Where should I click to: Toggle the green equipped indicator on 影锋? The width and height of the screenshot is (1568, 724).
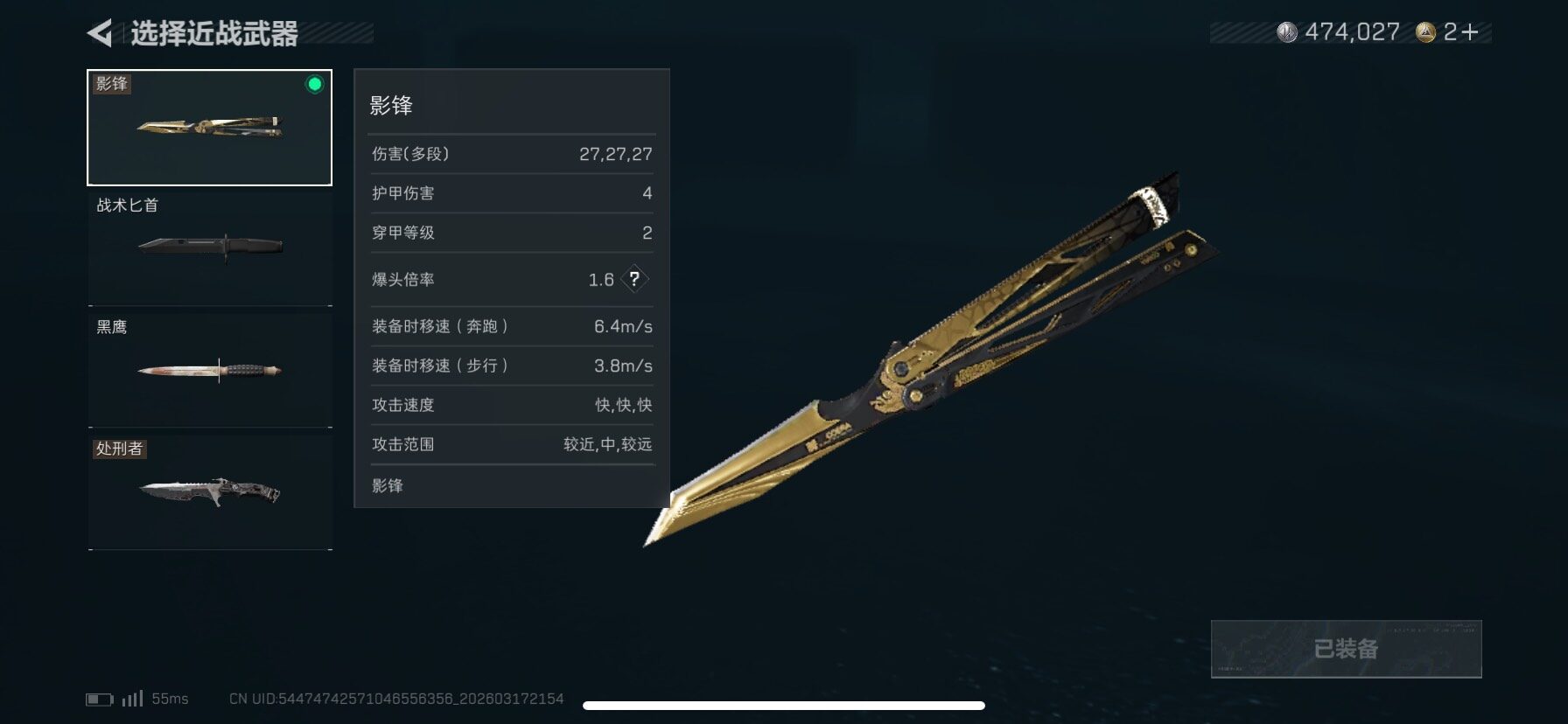point(314,84)
